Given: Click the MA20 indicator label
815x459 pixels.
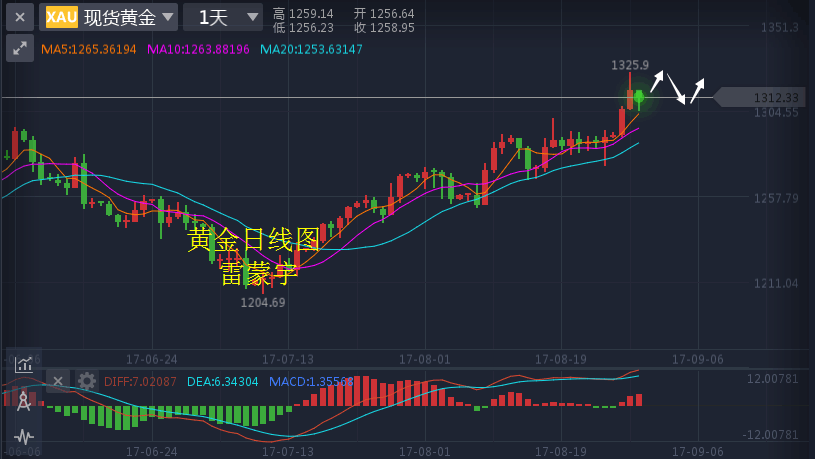Looking at the screenshot, I should 311,49.
